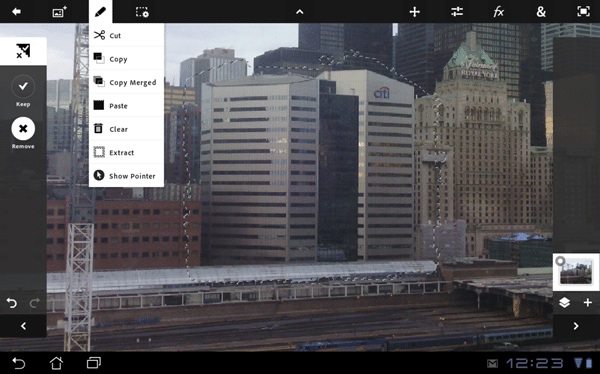The image size is (600, 374).
Task: Choose Copy Merged from the menu
Action: pos(126,82)
